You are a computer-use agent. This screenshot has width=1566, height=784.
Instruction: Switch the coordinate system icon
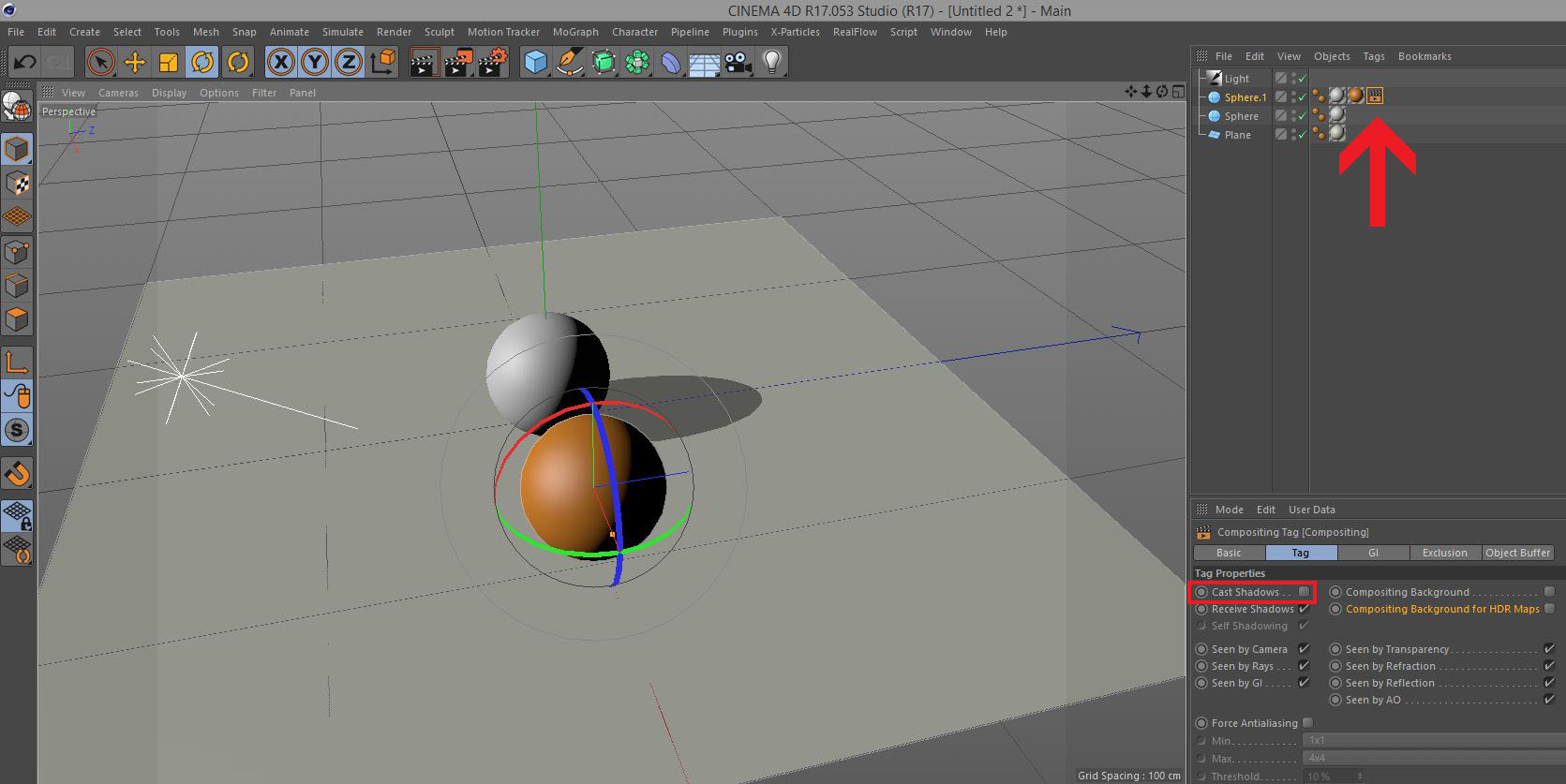coord(383,63)
